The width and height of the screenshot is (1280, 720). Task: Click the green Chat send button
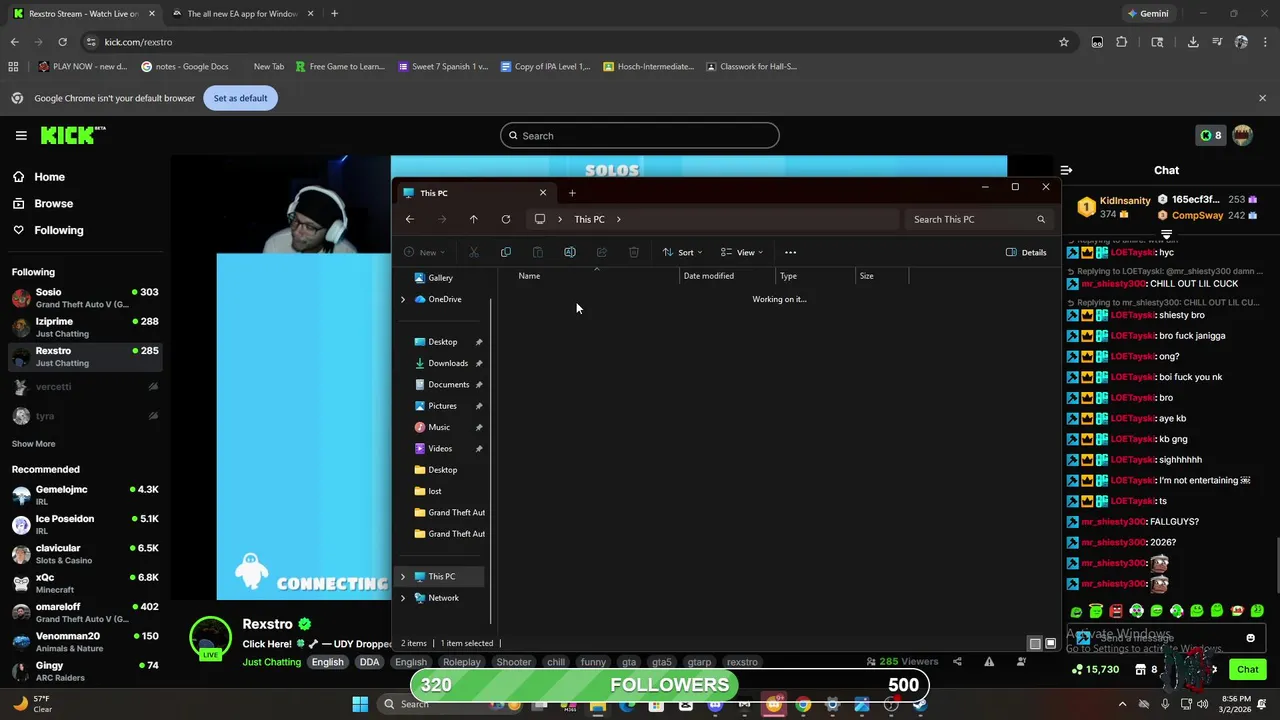1247,670
